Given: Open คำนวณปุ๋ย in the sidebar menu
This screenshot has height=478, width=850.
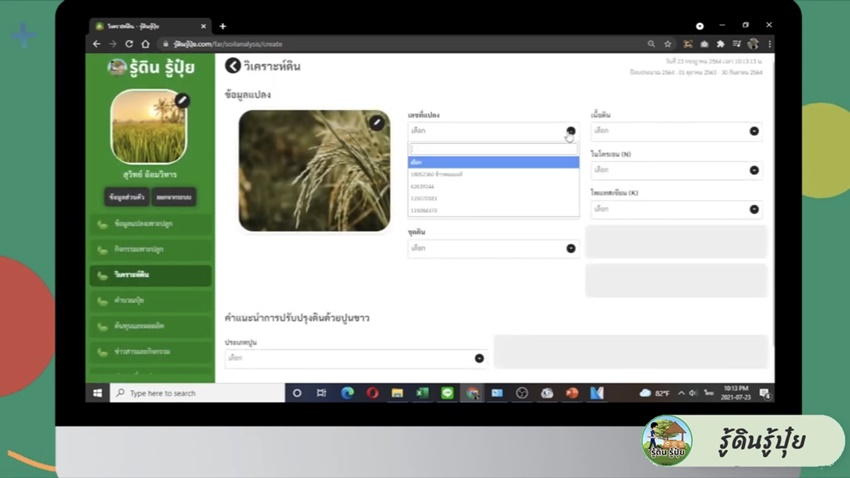Looking at the screenshot, I should 150,300.
